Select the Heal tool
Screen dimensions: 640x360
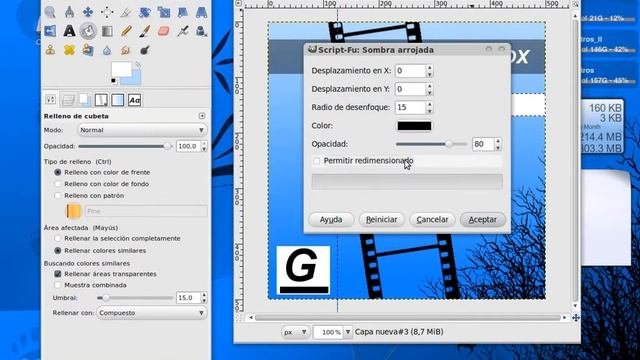(69, 50)
